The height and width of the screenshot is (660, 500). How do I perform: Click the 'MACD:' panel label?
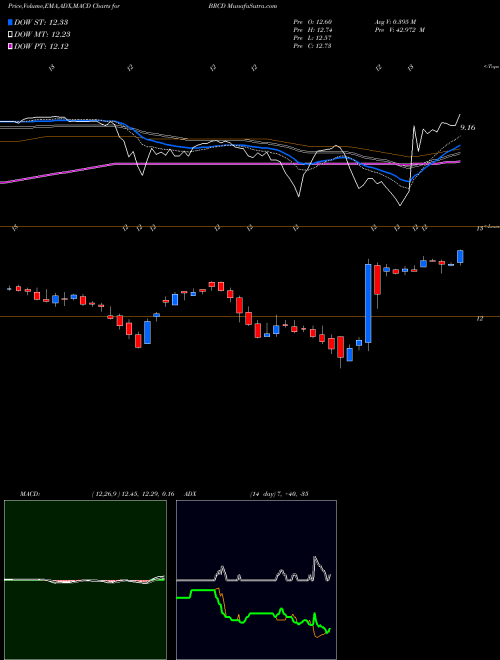pos(30,494)
